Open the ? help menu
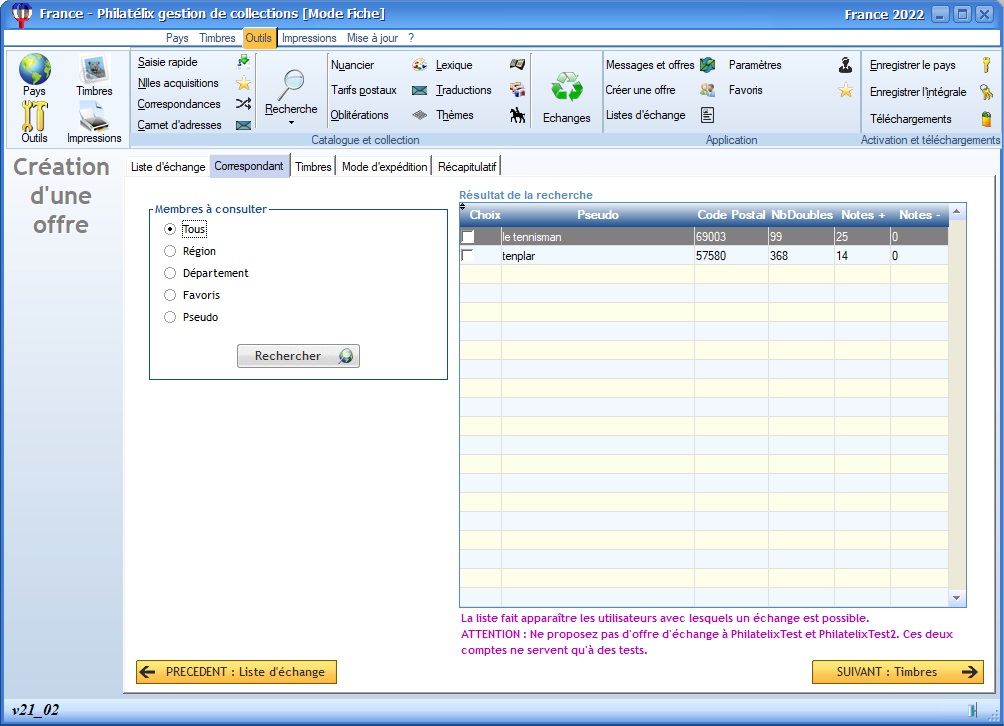The image size is (1004, 726). (x=411, y=38)
